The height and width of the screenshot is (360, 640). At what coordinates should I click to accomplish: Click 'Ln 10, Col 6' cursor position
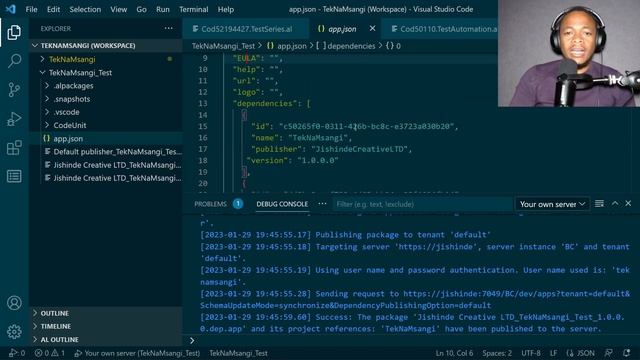(x=454, y=353)
